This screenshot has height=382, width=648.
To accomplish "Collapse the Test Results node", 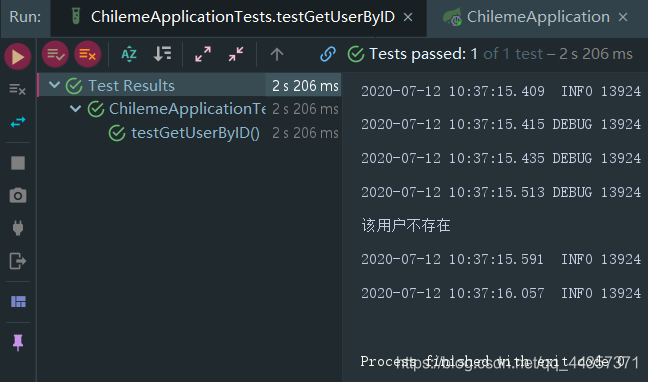I will tap(54, 85).
